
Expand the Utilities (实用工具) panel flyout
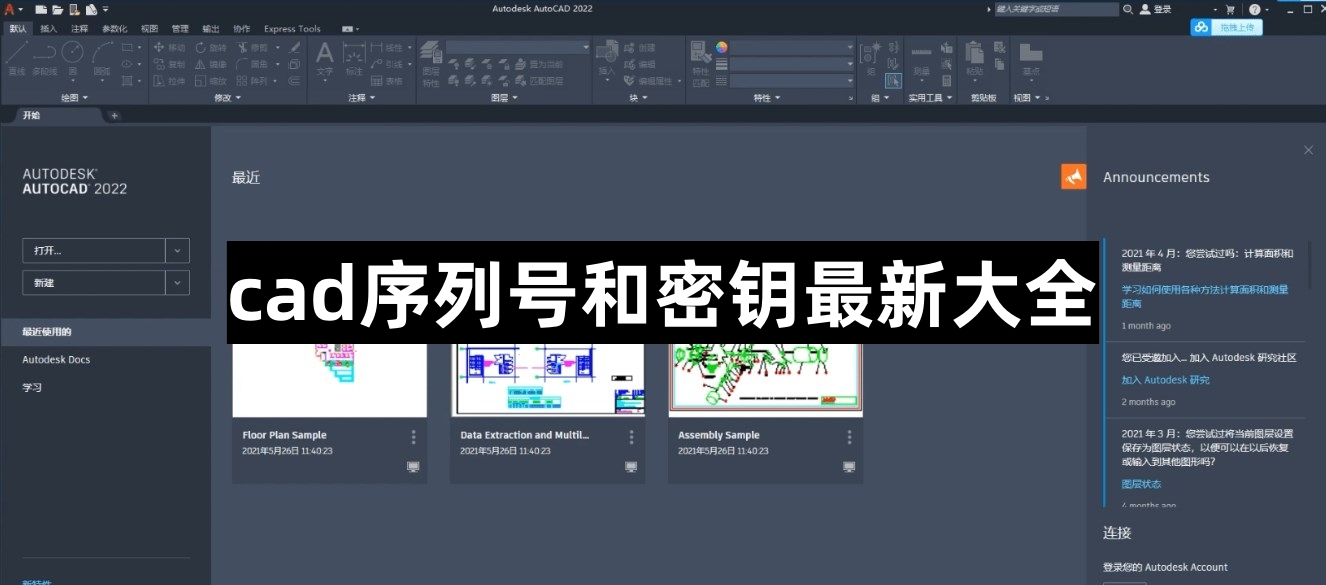coord(929,98)
